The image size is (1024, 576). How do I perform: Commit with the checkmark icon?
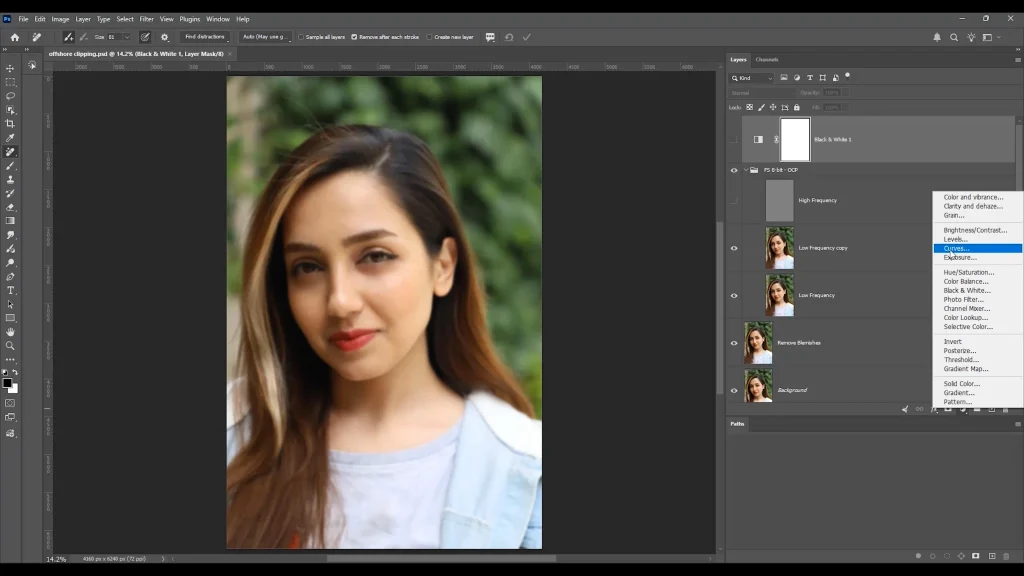[526, 37]
